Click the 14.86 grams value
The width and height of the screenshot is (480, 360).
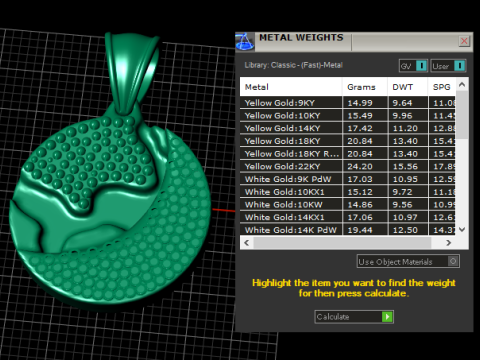(360, 205)
